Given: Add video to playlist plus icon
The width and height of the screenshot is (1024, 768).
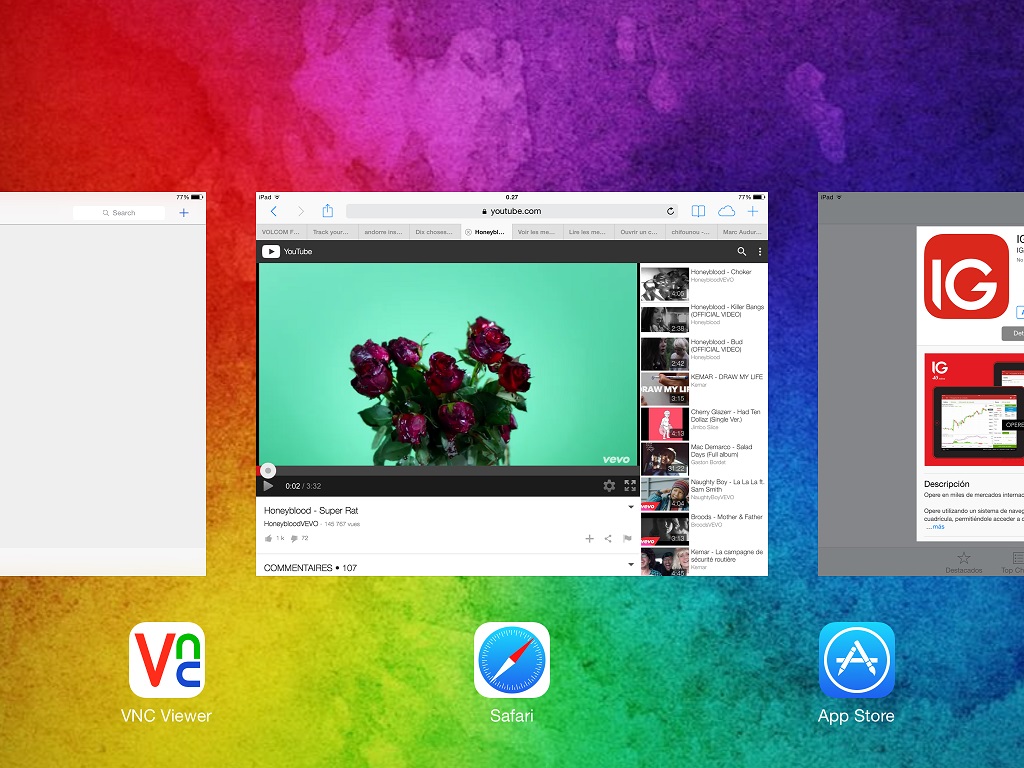Looking at the screenshot, I should (589, 539).
